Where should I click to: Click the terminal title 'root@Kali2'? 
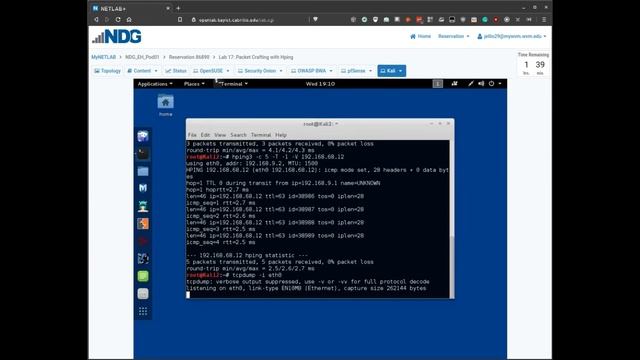[x=320, y=124]
